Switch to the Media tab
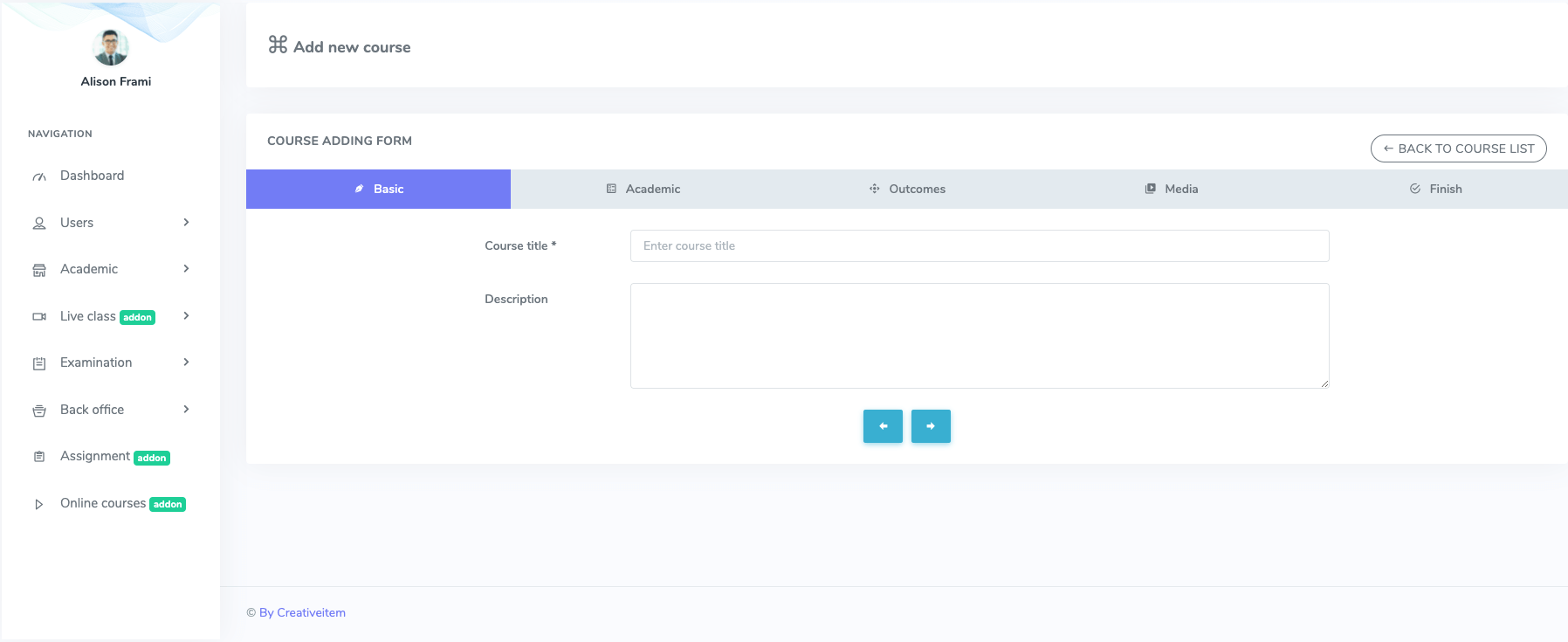The height and width of the screenshot is (642, 1568). (x=1172, y=189)
